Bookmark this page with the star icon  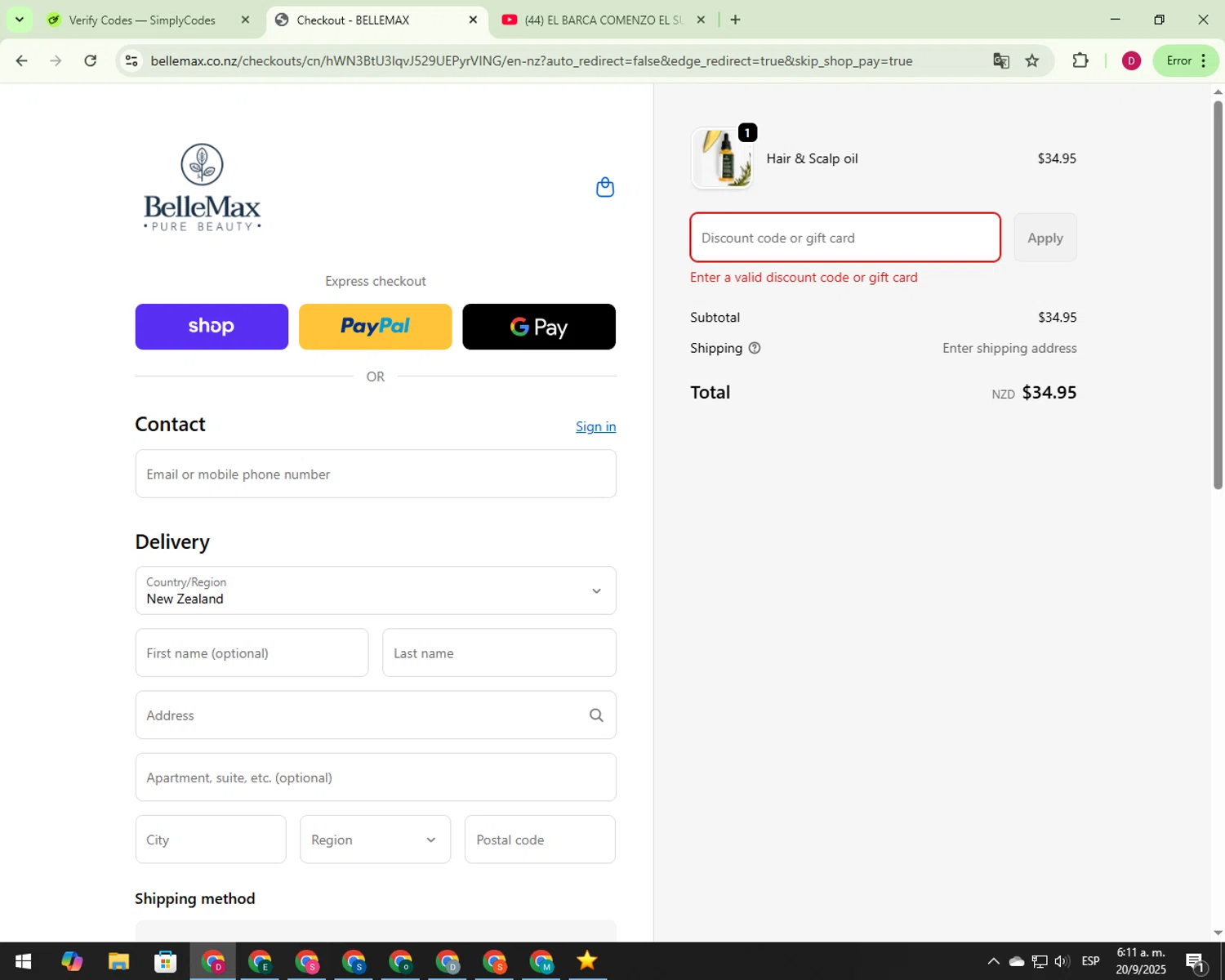coord(1032,60)
